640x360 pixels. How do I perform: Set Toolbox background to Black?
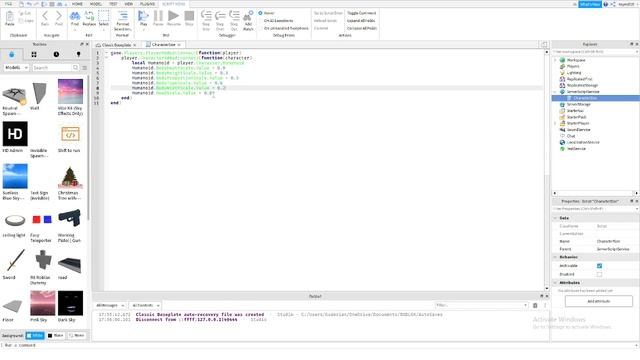(x=56, y=336)
